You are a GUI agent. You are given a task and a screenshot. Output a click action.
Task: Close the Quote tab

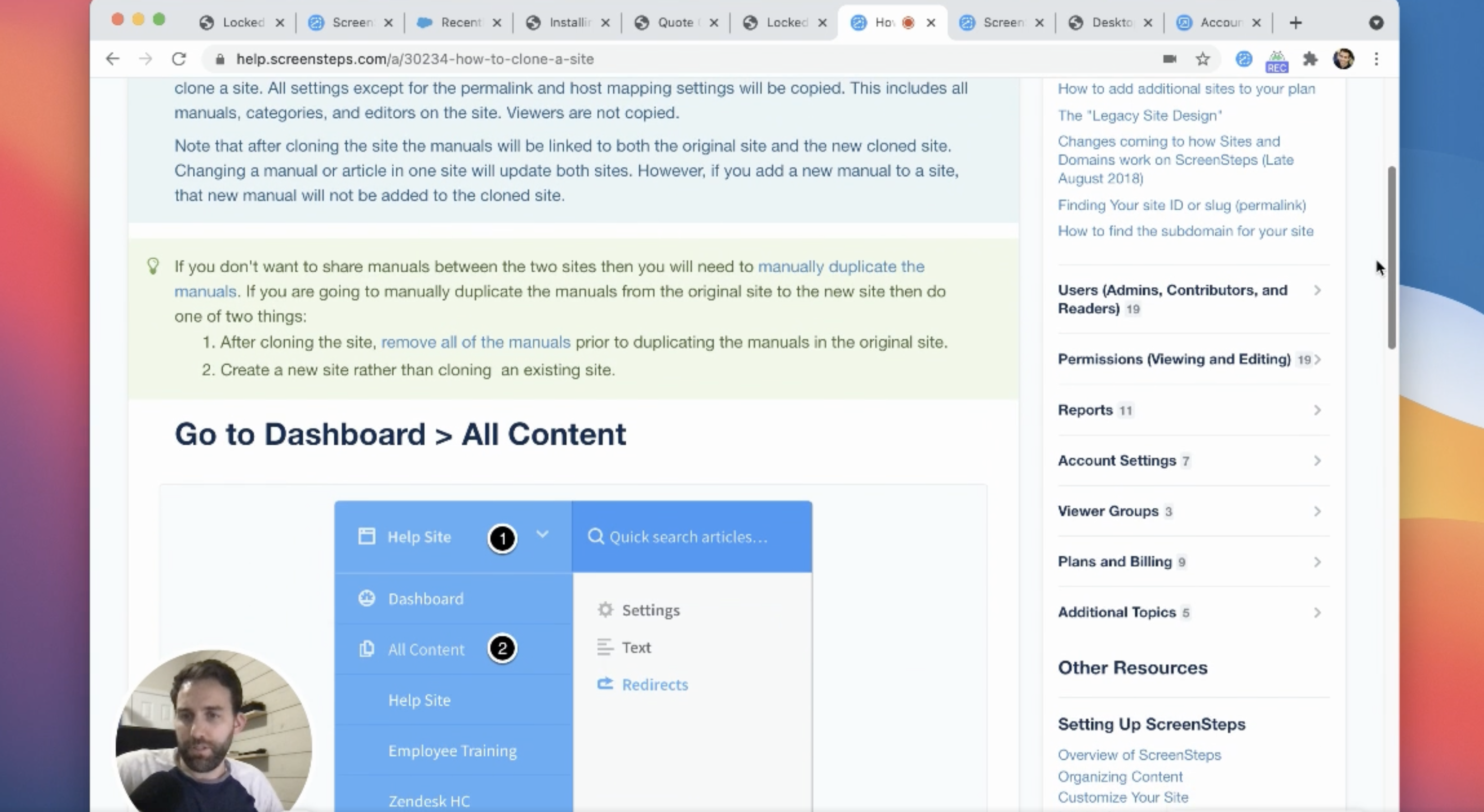pos(714,22)
